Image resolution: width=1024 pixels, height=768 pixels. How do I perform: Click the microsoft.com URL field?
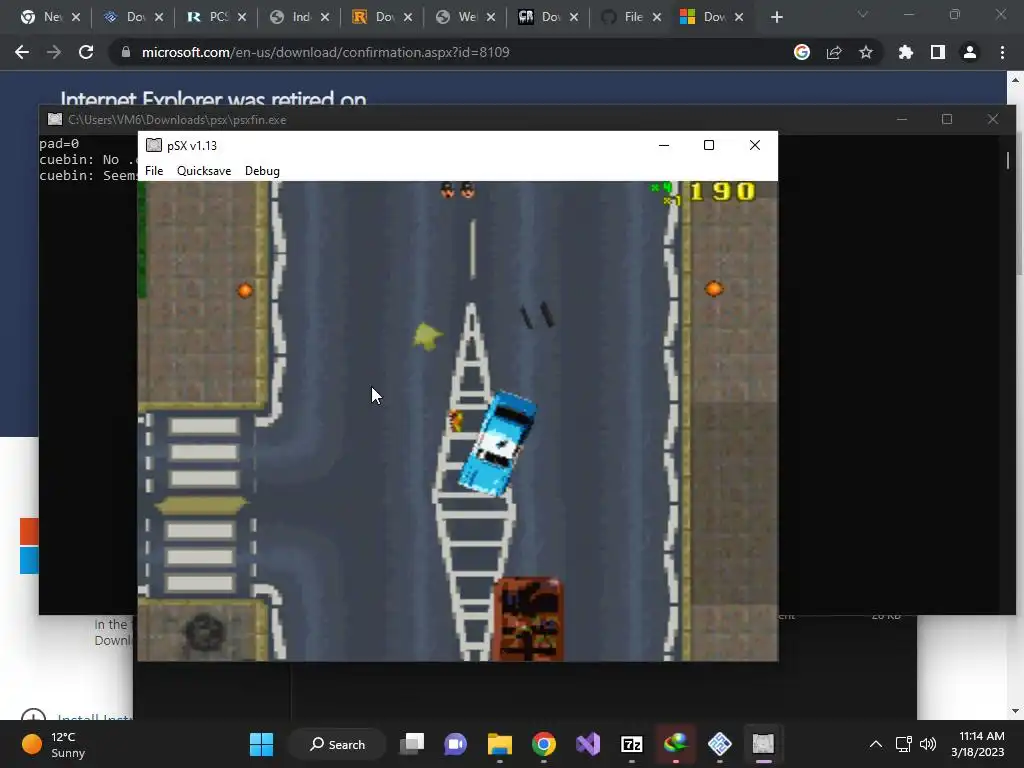click(325, 52)
